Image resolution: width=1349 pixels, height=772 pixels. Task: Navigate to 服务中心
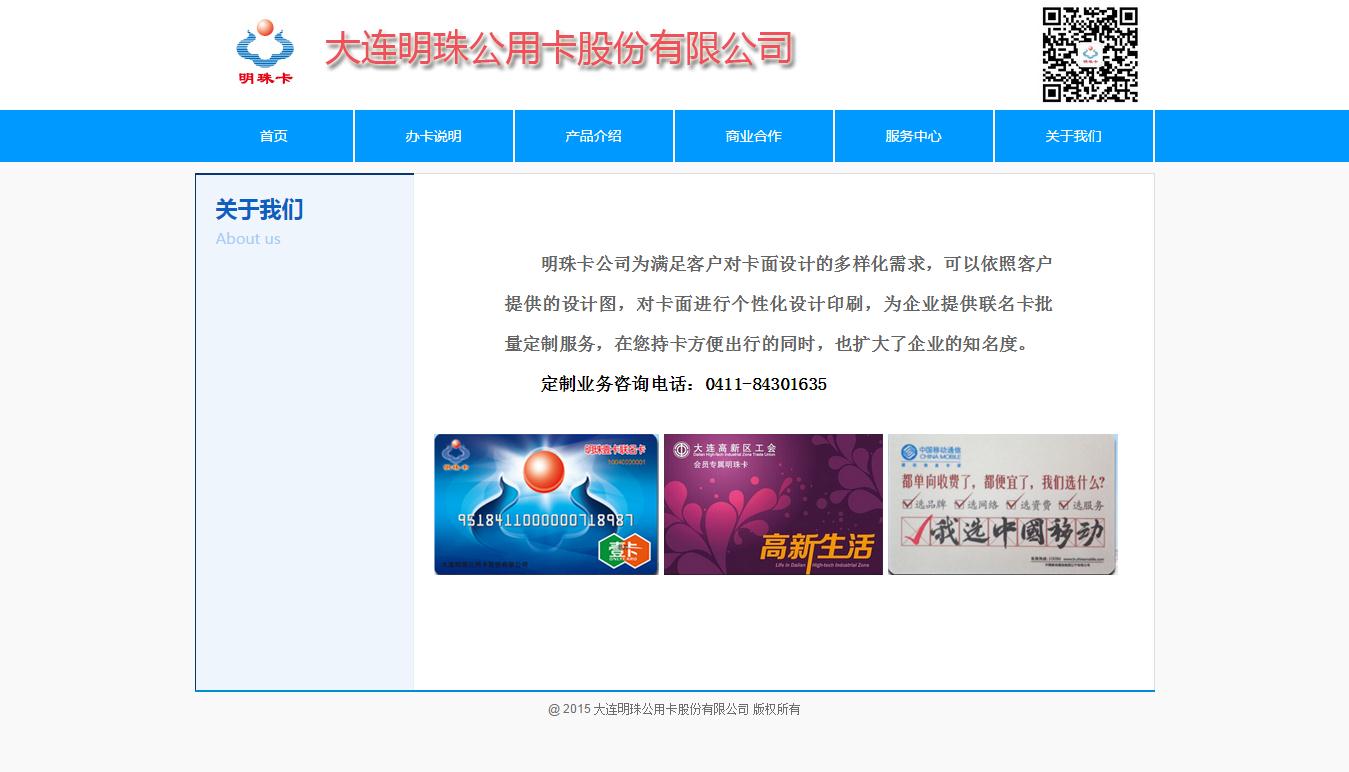914,136
